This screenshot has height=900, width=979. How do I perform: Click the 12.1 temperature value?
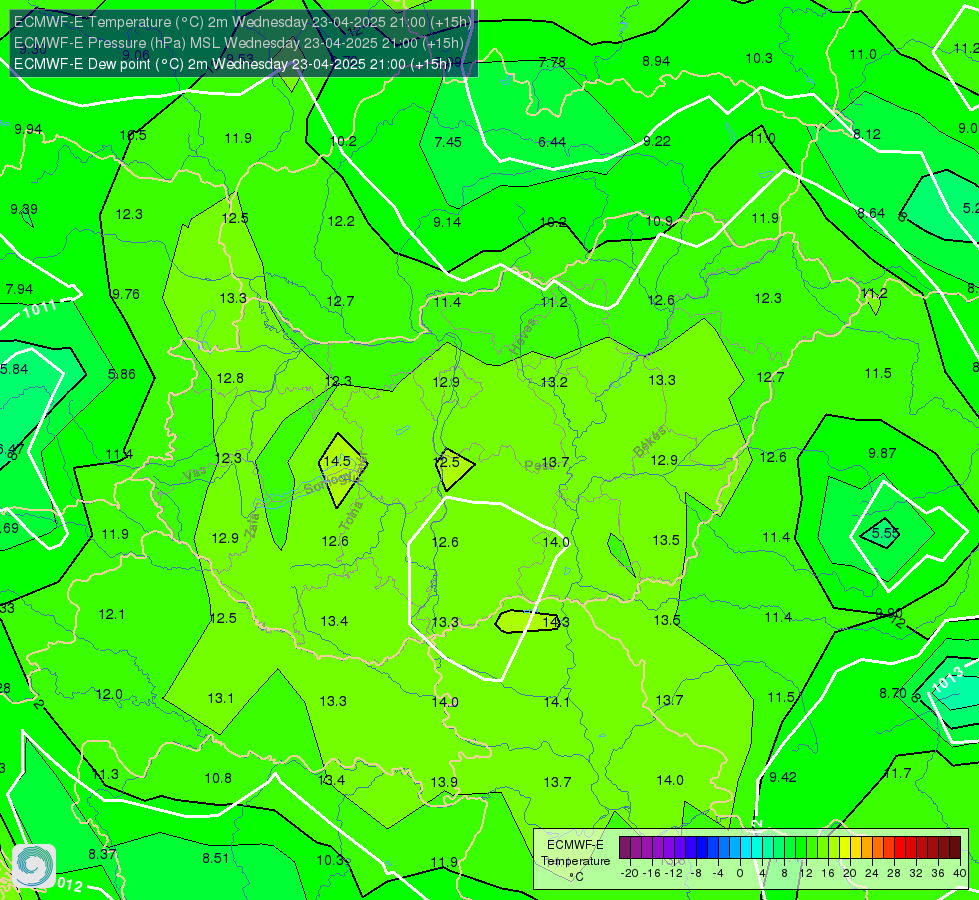click(112, 615)
